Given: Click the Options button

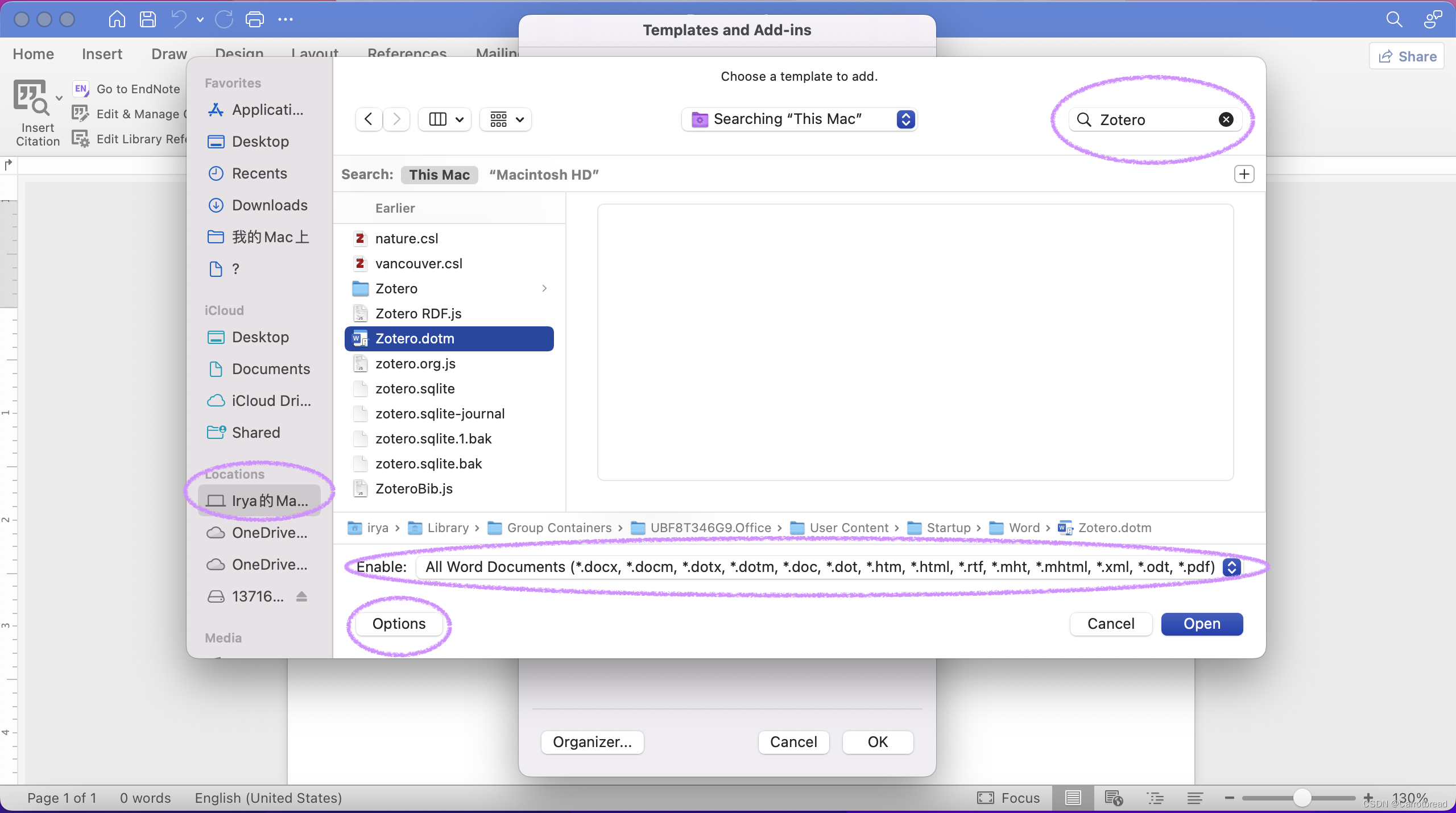Looking at the screenshot, I should click(399, 624).
